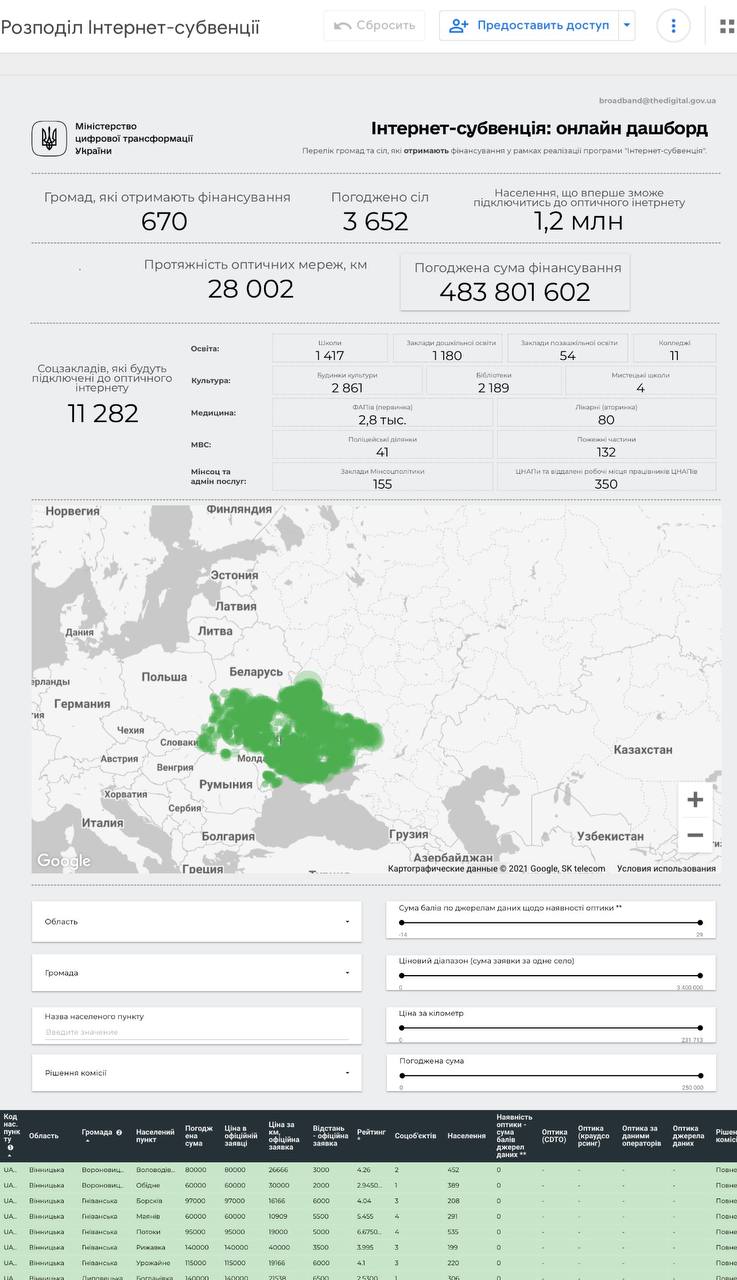Image resolution: width=737 pixels, height=1280 pixels.
Task: Click the Заклади Мінсоцполітики 155 card
Action: tap(382, 477)
